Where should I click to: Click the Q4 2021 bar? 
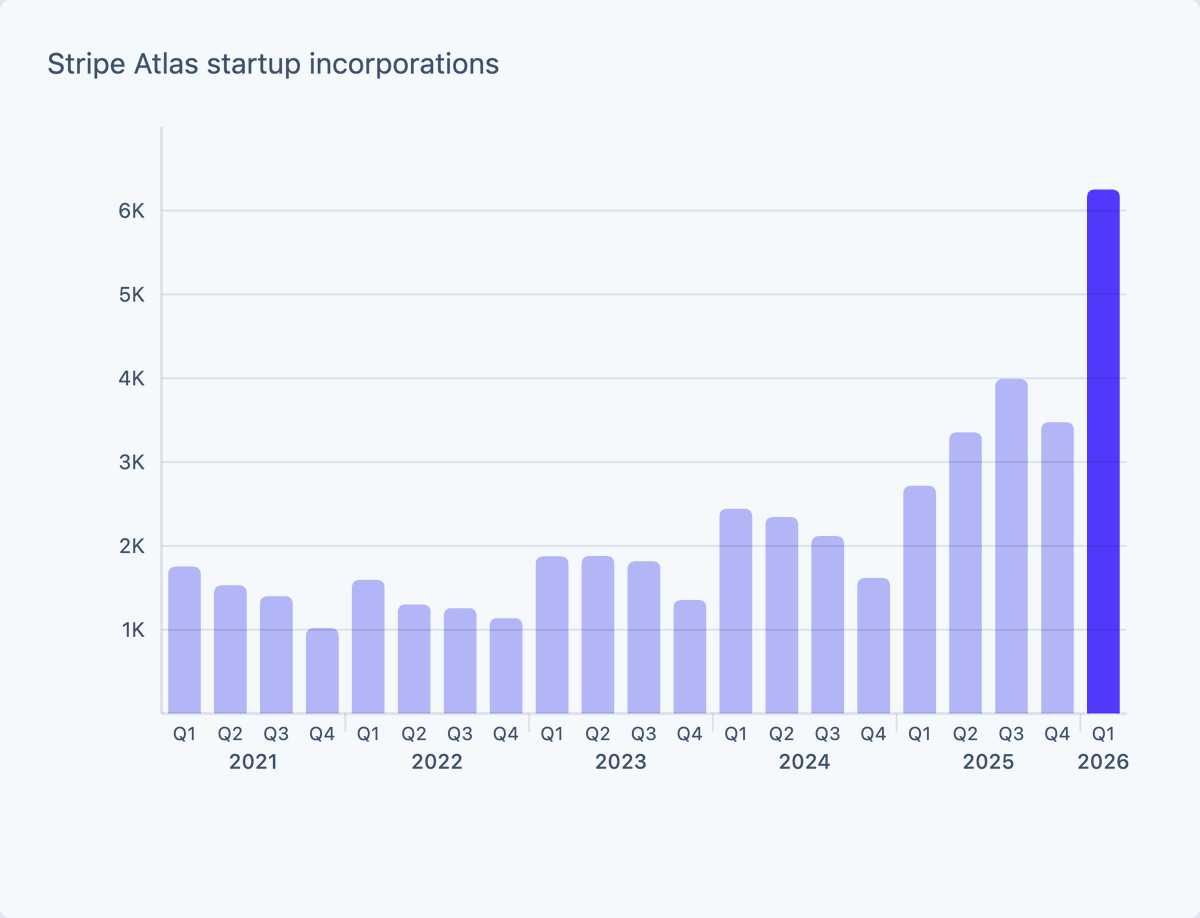pos(322,671)
